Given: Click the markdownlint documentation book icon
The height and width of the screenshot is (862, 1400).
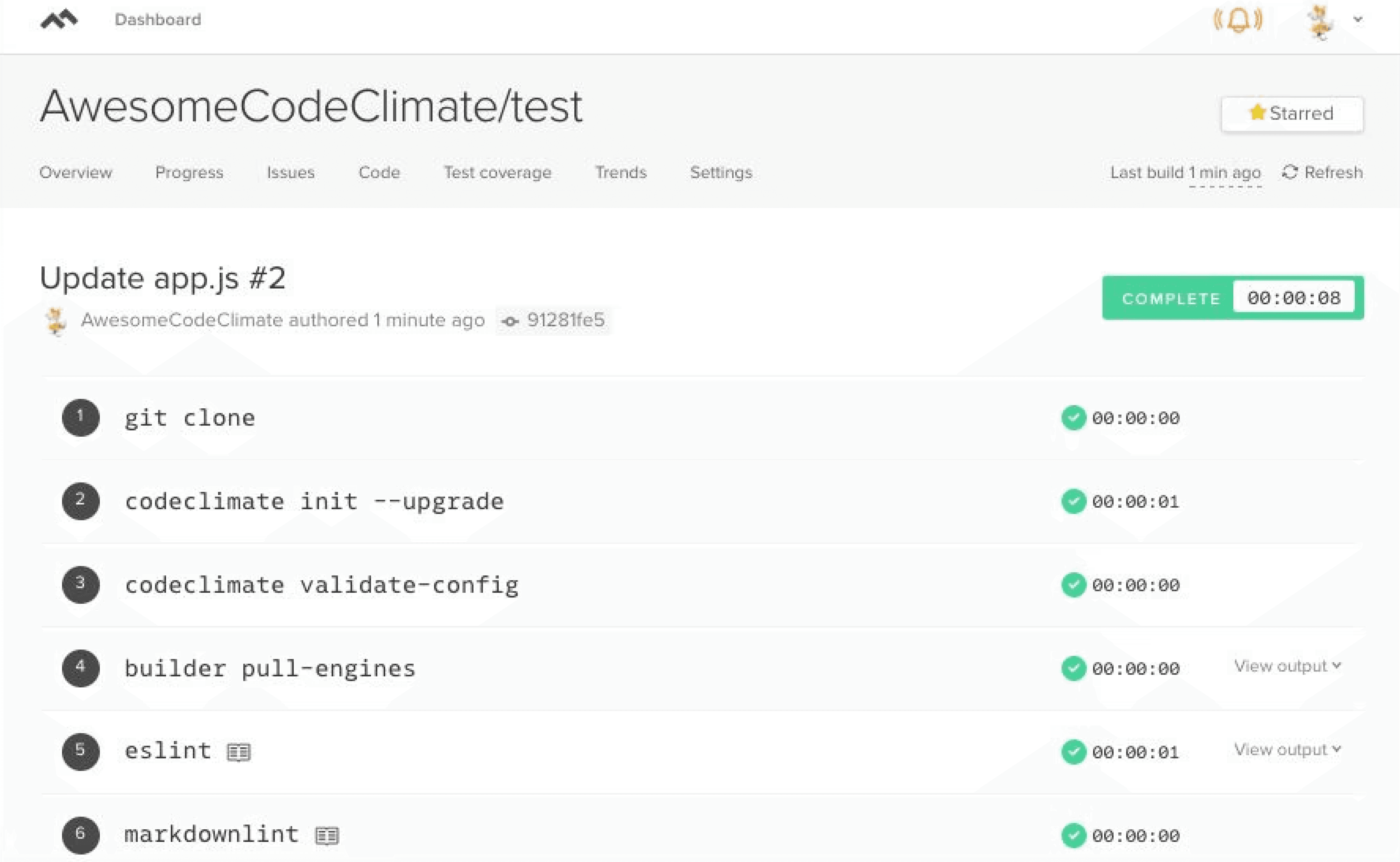Looking at the screenshot, I should (327, 836).
